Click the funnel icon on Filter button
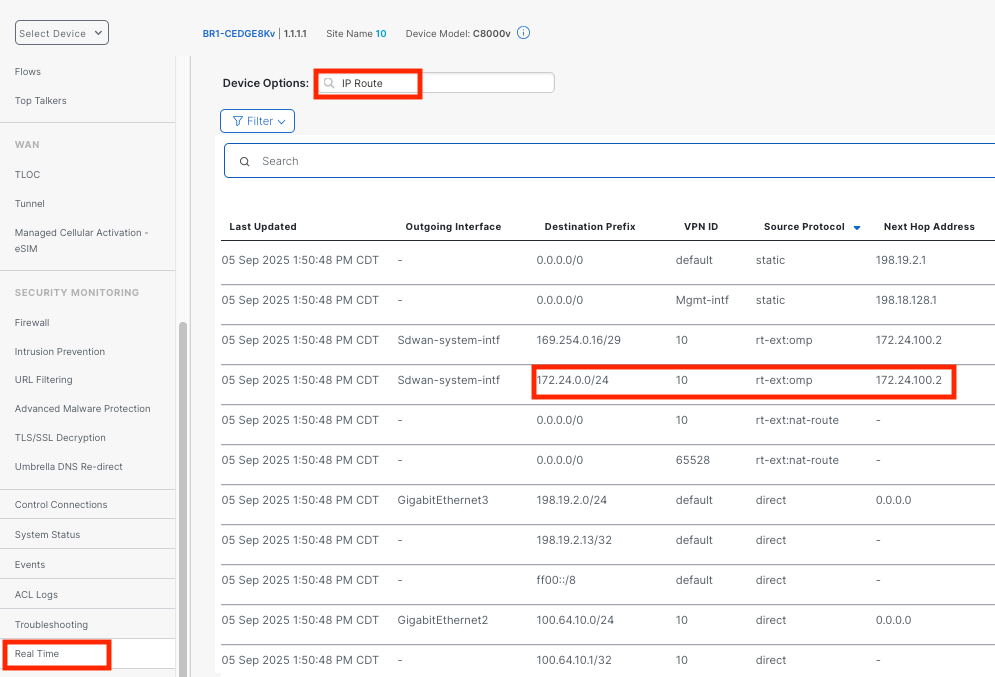Image resolution: width=995 pixels, height=677 pixels. (x=237, y=121)
